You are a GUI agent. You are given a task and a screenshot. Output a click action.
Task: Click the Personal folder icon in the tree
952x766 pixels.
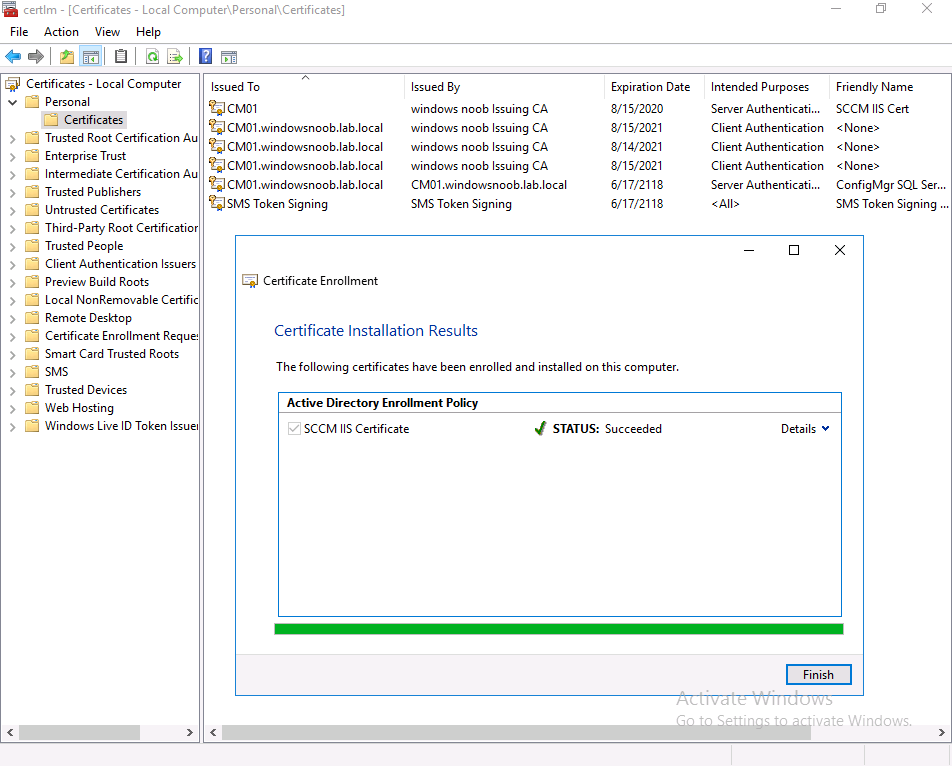(x=32, y=102)
